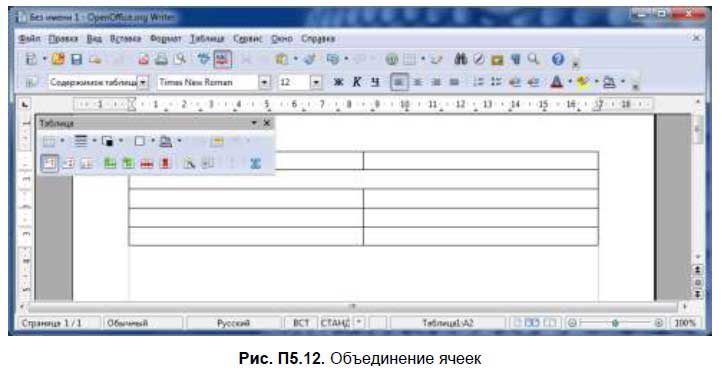Click the delete column icon in Table toolbar
Screen dimensions: 722x371
coord(165,163)
